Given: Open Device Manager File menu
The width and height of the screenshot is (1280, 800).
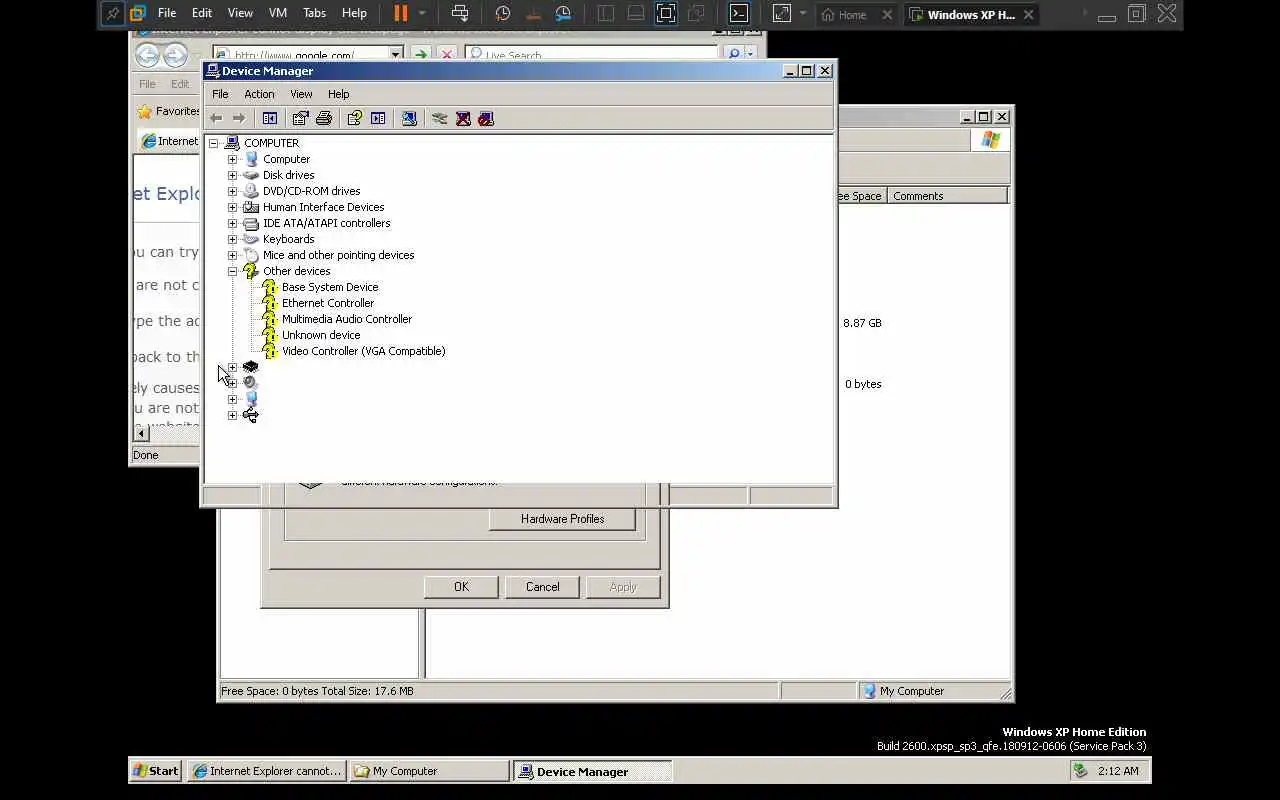Looking at the screenshot, I should [x=220, y=94].
